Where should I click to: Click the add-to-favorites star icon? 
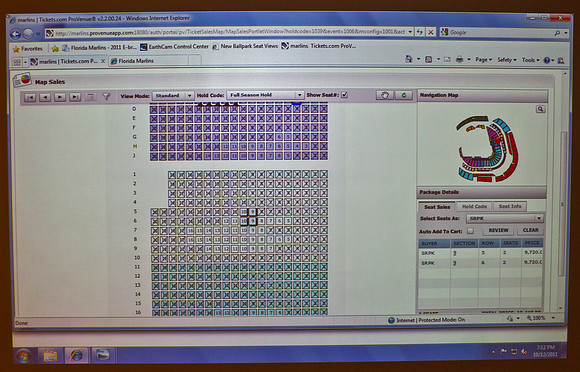pyautogui.click(x=55, y=48)
